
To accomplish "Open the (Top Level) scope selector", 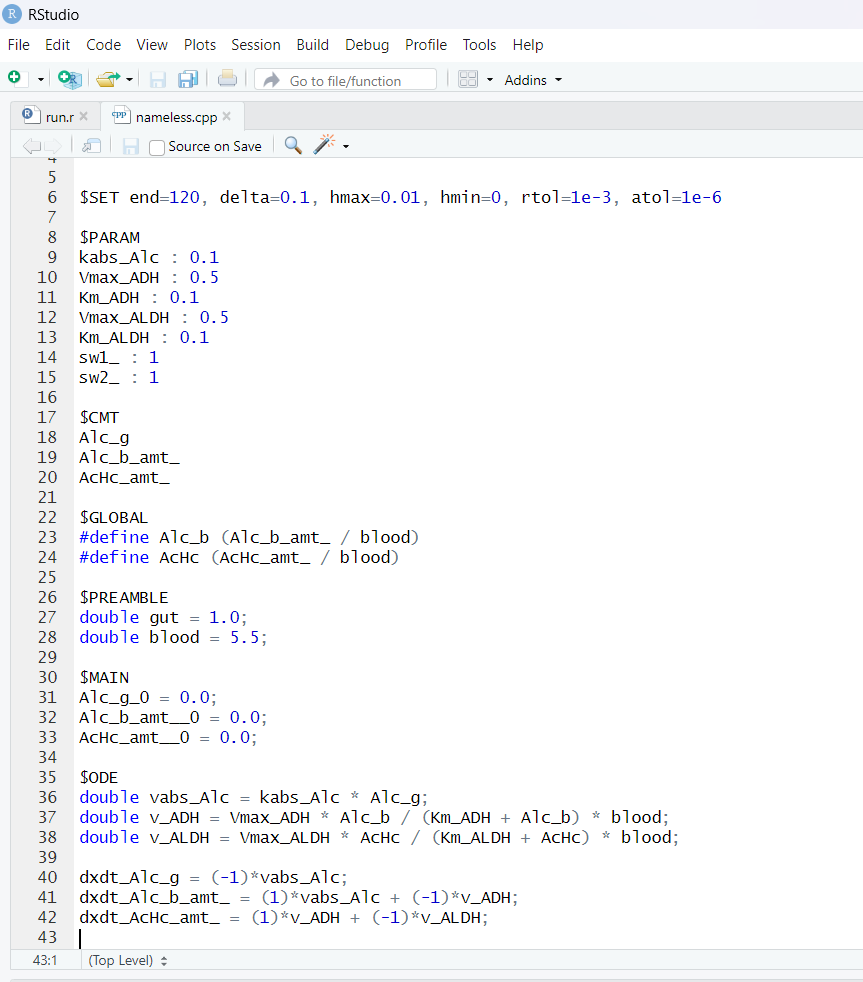I will tap(128, 960).
